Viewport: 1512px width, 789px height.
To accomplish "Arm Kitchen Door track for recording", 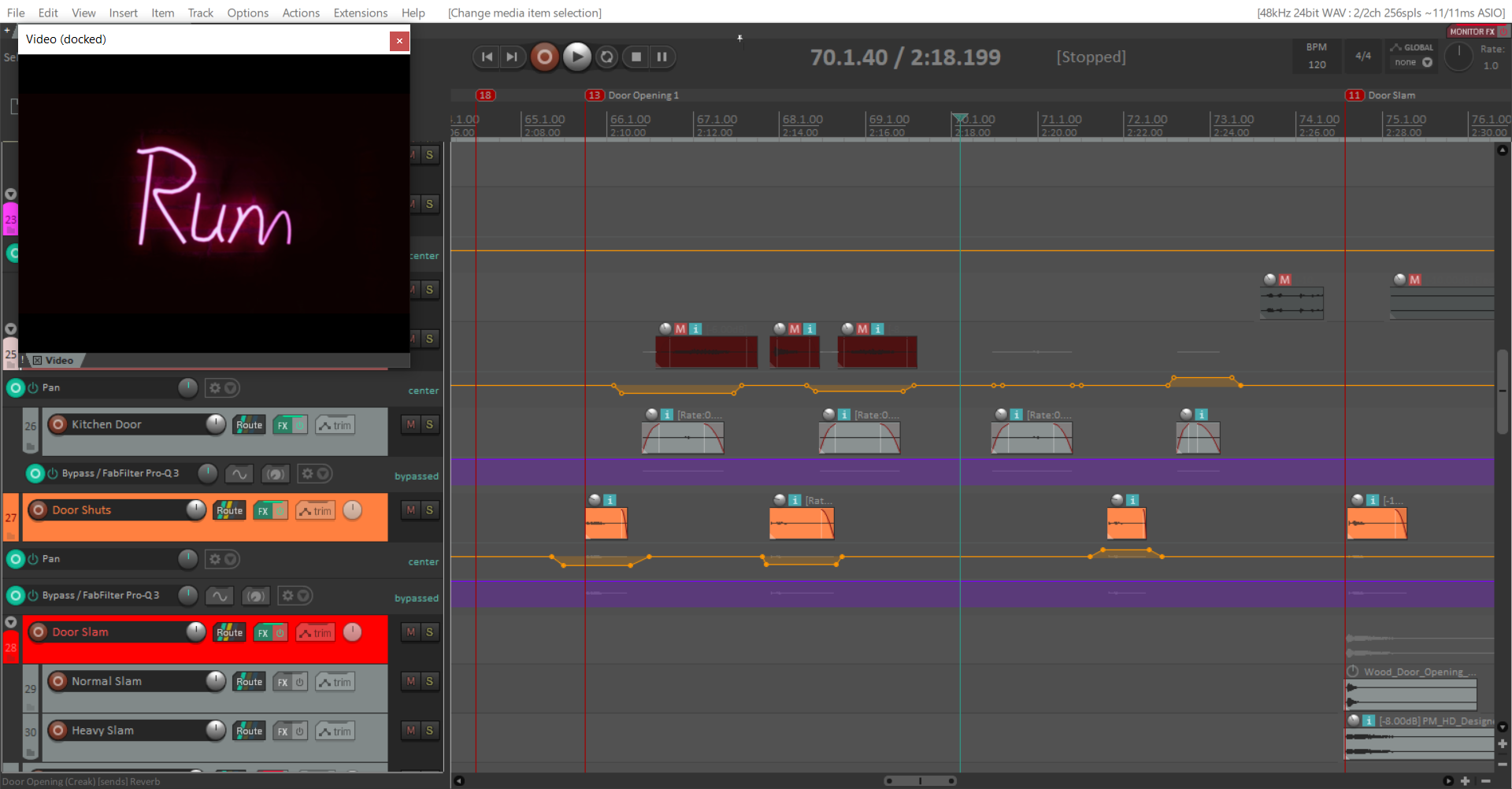I will tap(57, 424).
